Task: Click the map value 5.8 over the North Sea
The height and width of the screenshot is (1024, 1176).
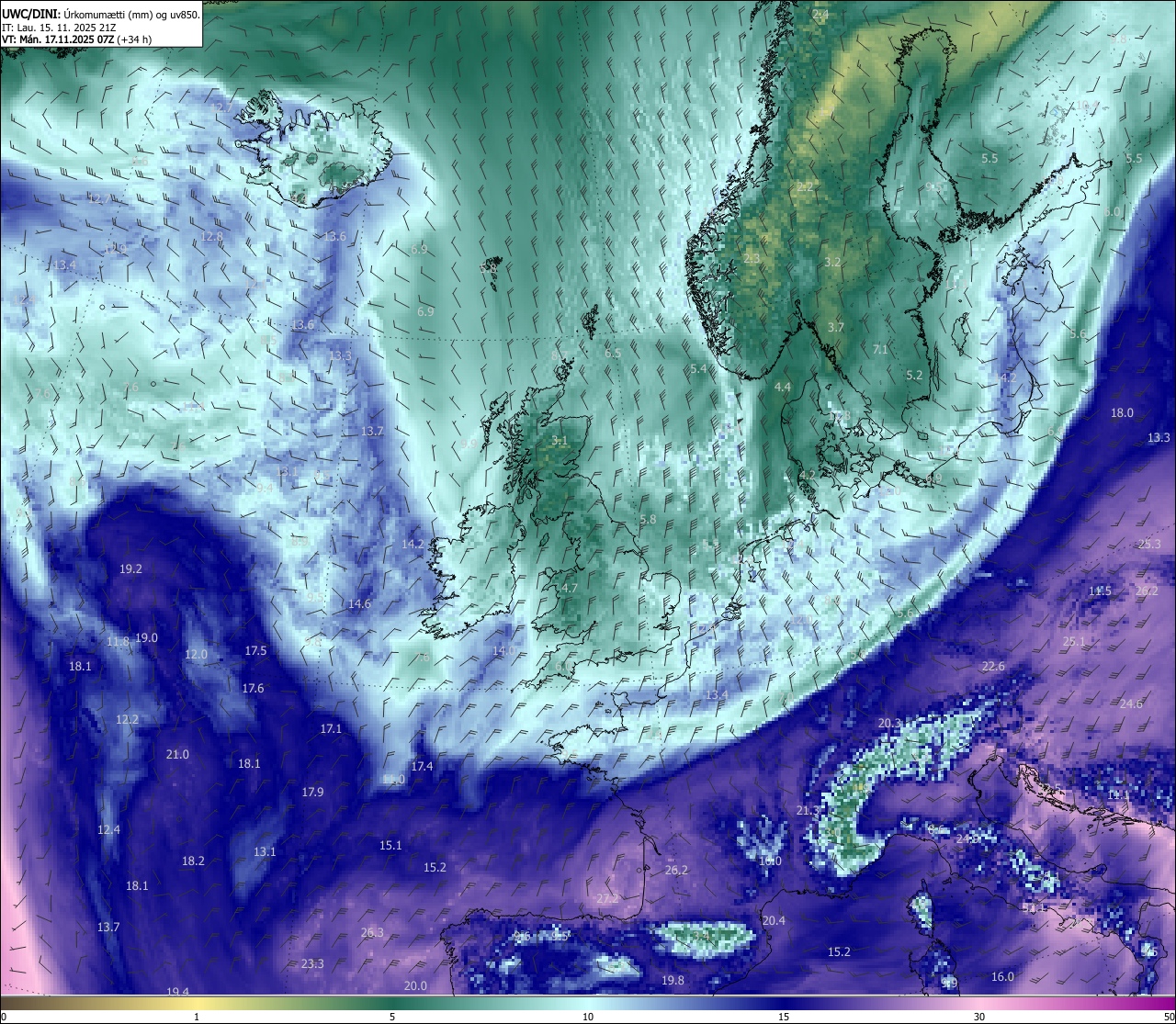Action: pos(648,520)
